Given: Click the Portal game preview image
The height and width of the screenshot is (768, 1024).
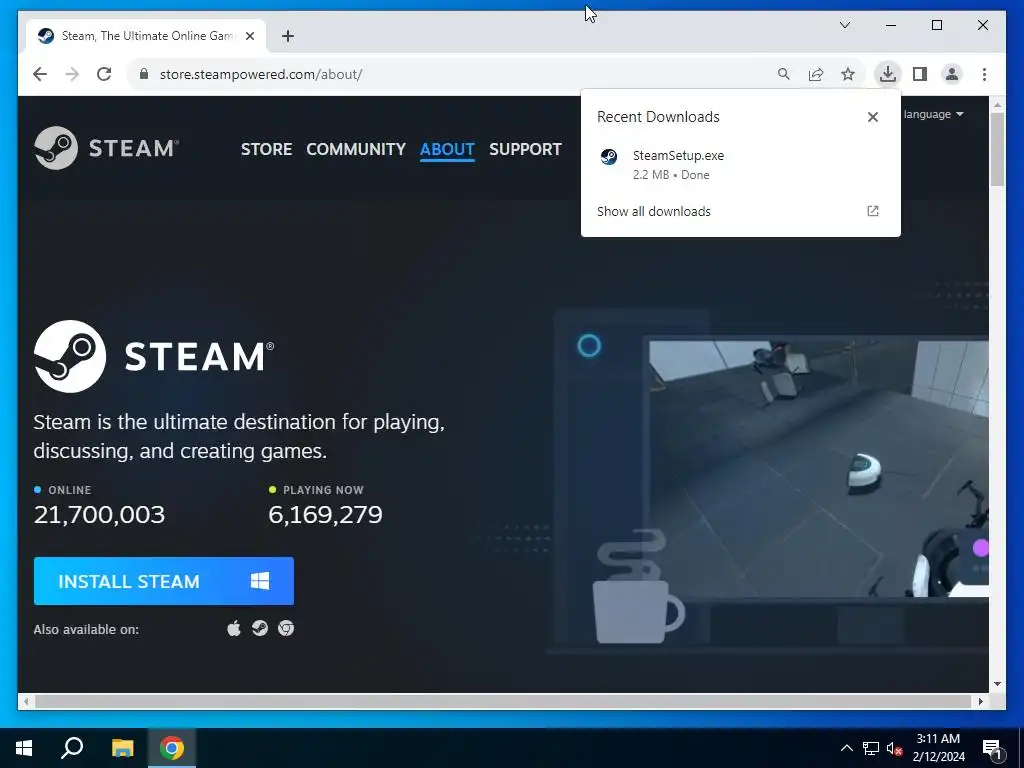Looking at the screenshot, I should tap(818, 467).
